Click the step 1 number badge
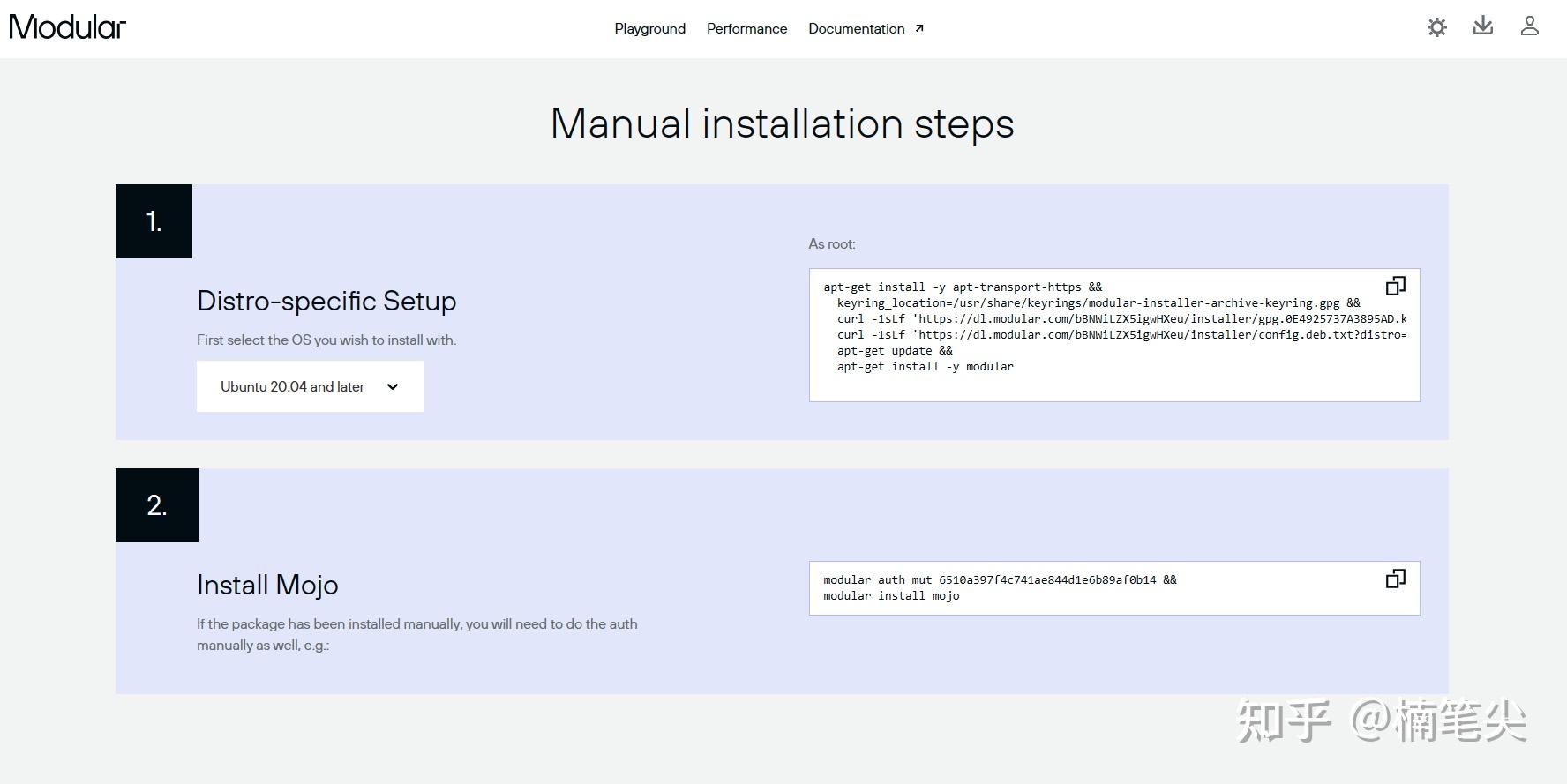 (x=154, y=221)
